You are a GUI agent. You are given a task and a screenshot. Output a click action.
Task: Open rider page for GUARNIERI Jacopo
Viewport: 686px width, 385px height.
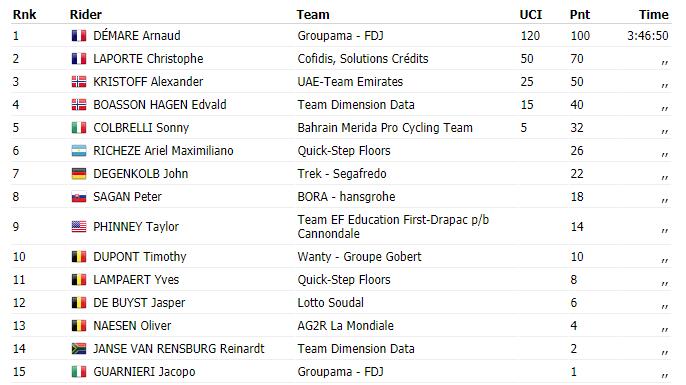[x=144, y=372]
